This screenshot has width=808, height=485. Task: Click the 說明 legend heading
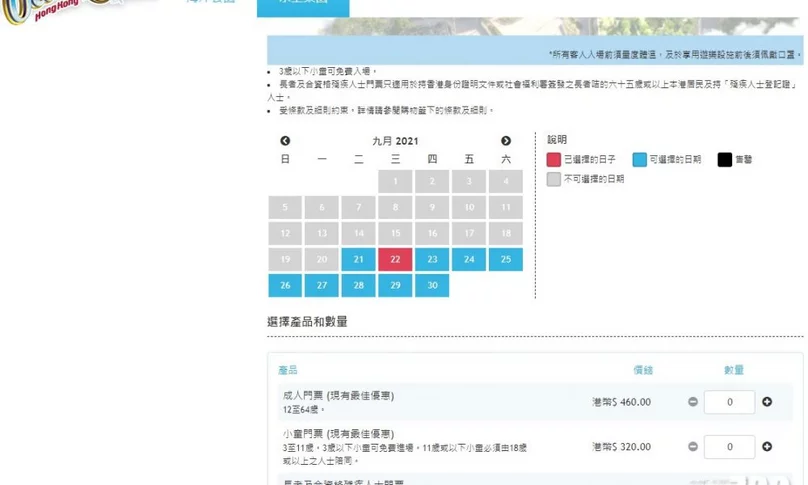click(557, 140)
